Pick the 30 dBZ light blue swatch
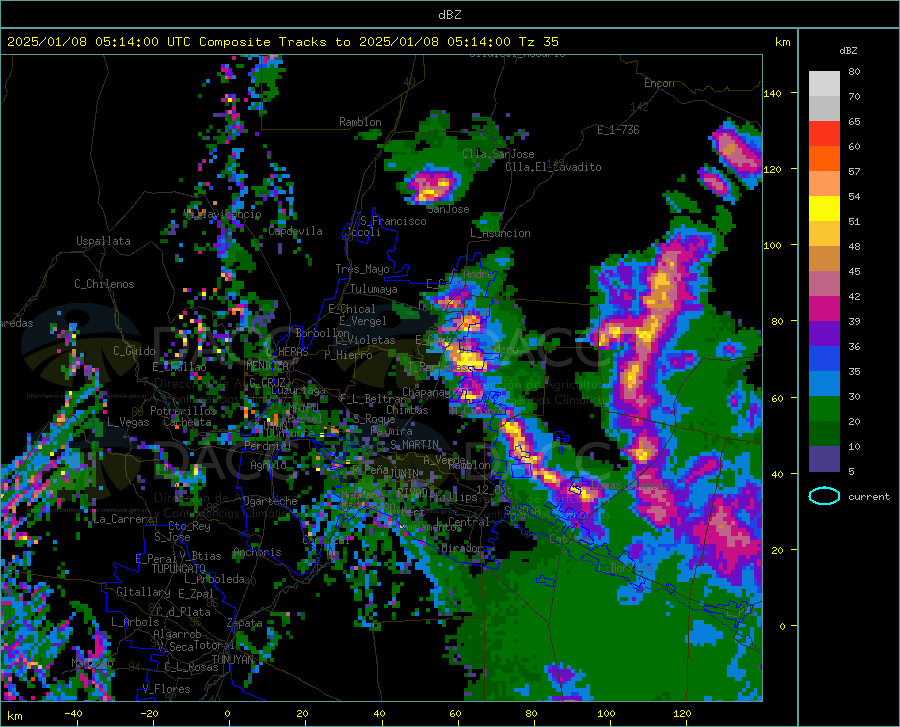 824,384
